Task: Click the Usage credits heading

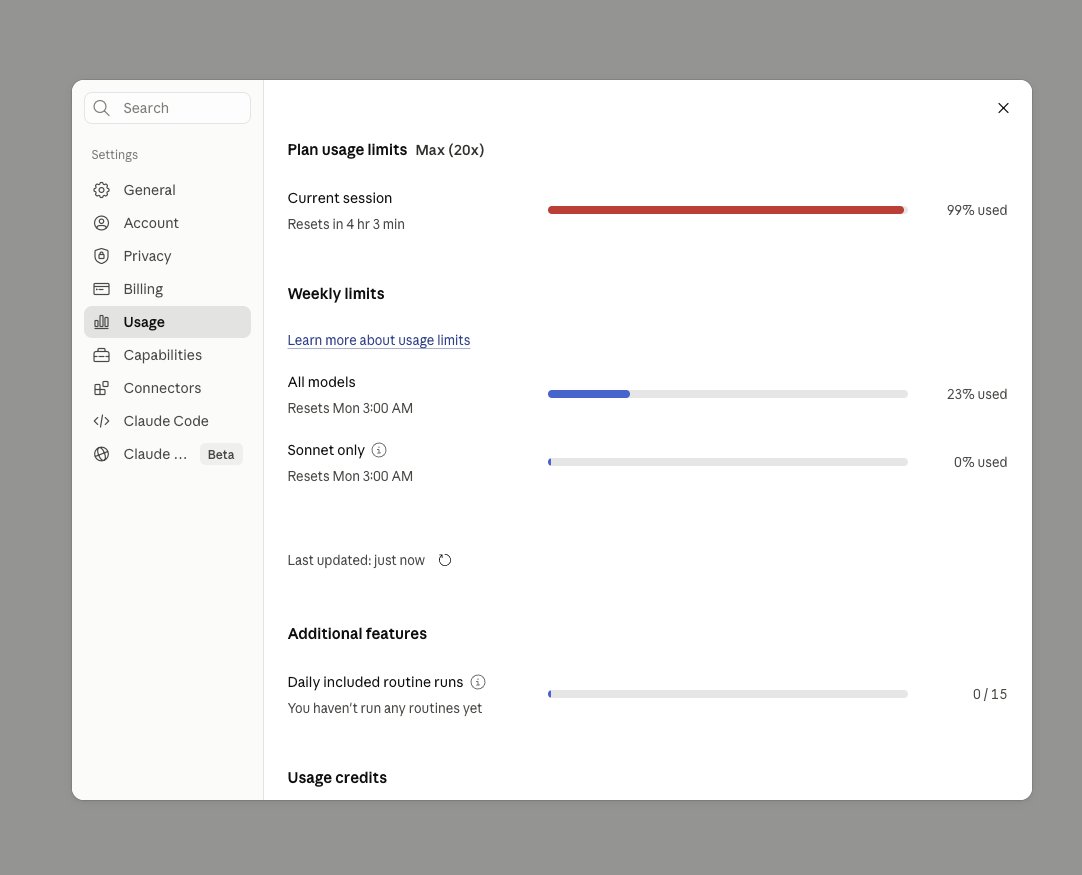Action: pos(337,778)
